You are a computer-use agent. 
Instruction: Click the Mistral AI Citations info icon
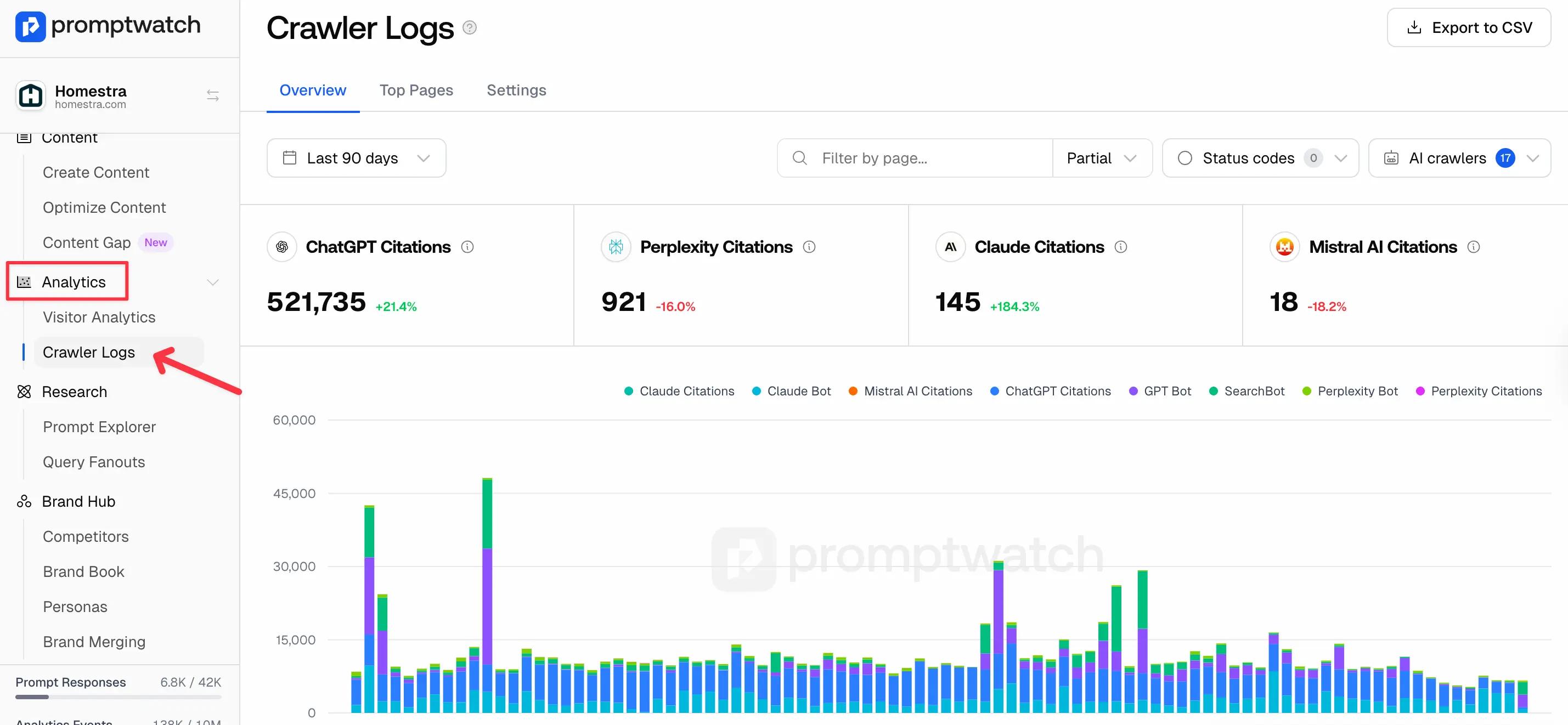pyautogui.click(x=1474, y=247)
